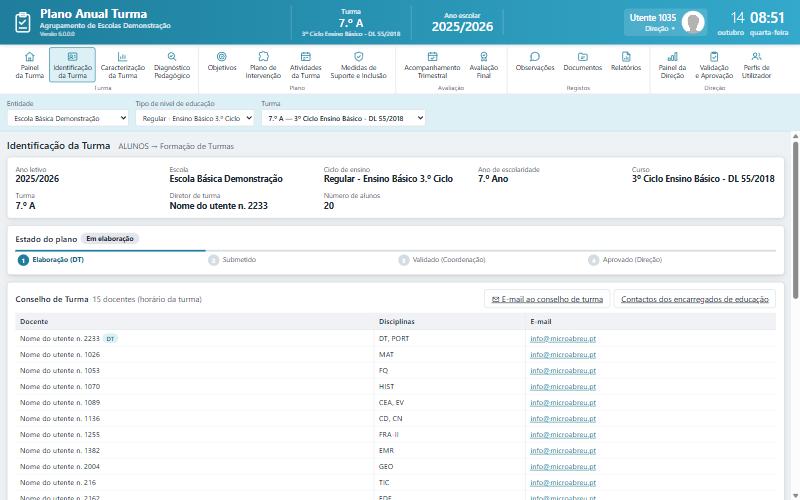Click the 08:51 clock in header
Screen dimensions: 800x500
[767, 18]
